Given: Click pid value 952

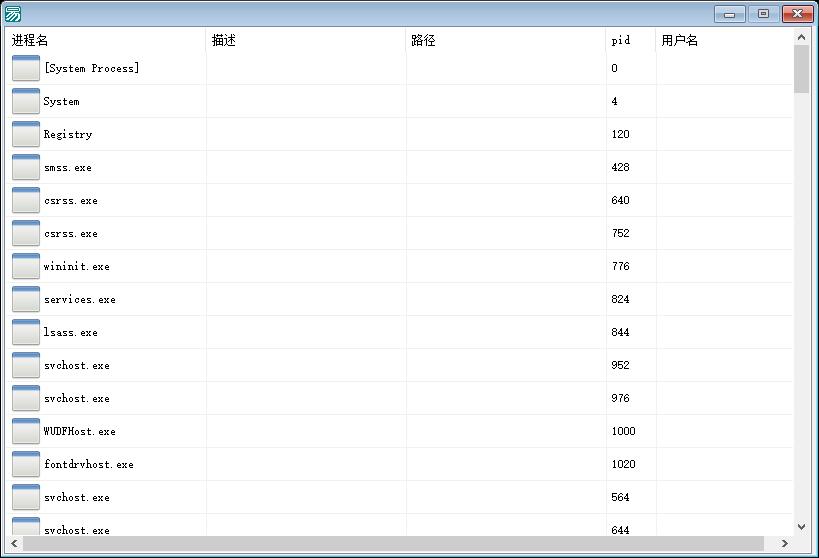Looking at the screenshot, I should (621, 365).
